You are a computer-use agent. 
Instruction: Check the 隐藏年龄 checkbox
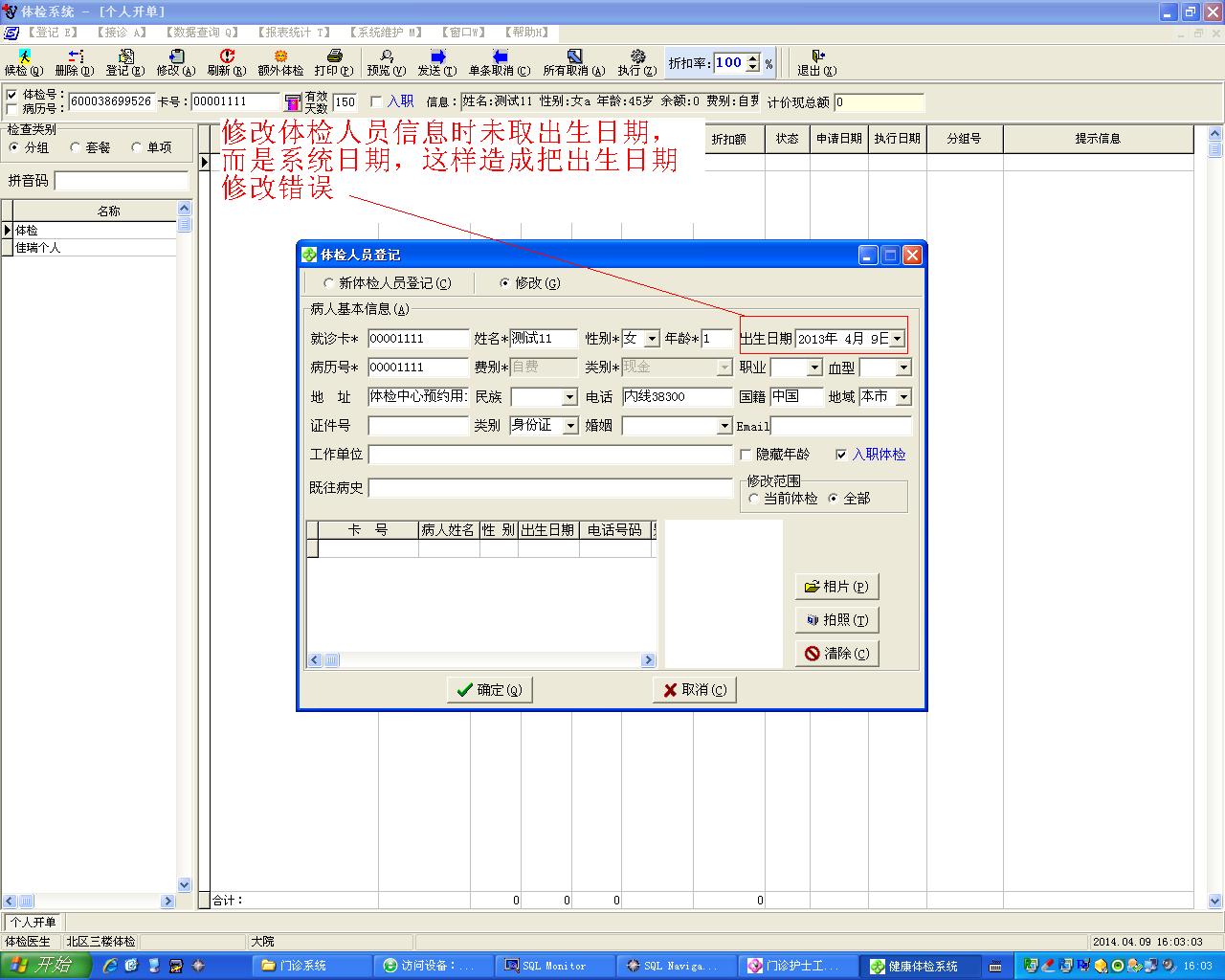[746, 455]
